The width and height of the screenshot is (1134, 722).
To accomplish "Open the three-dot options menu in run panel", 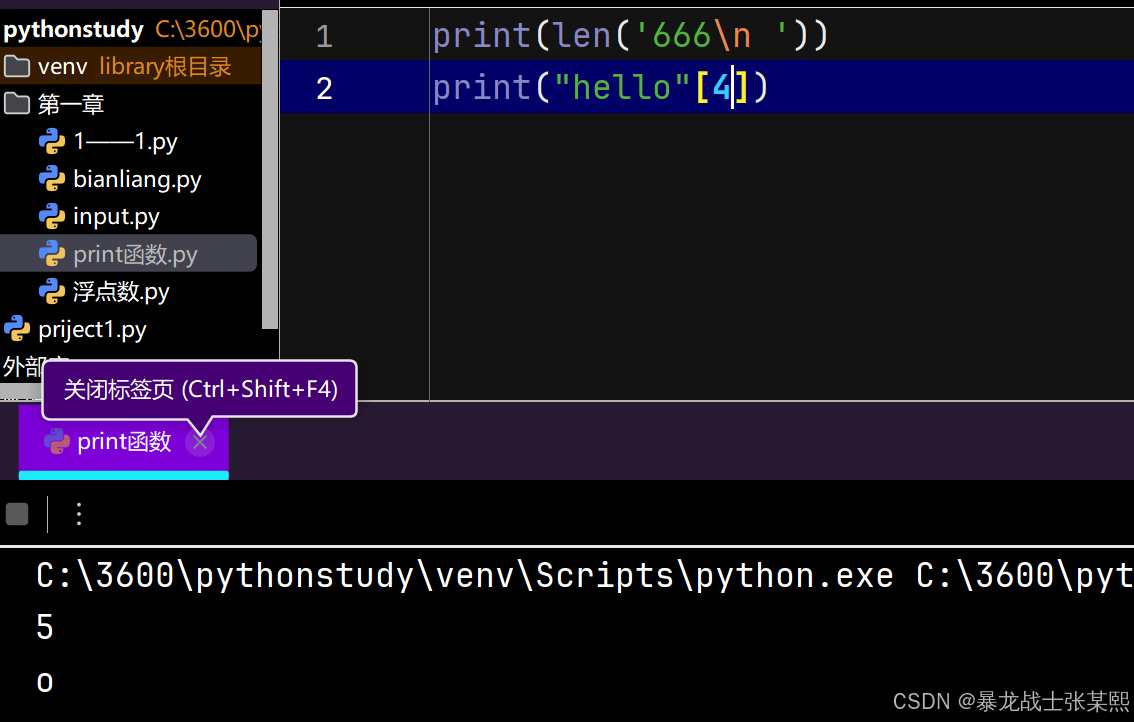I will coord(79,514).
